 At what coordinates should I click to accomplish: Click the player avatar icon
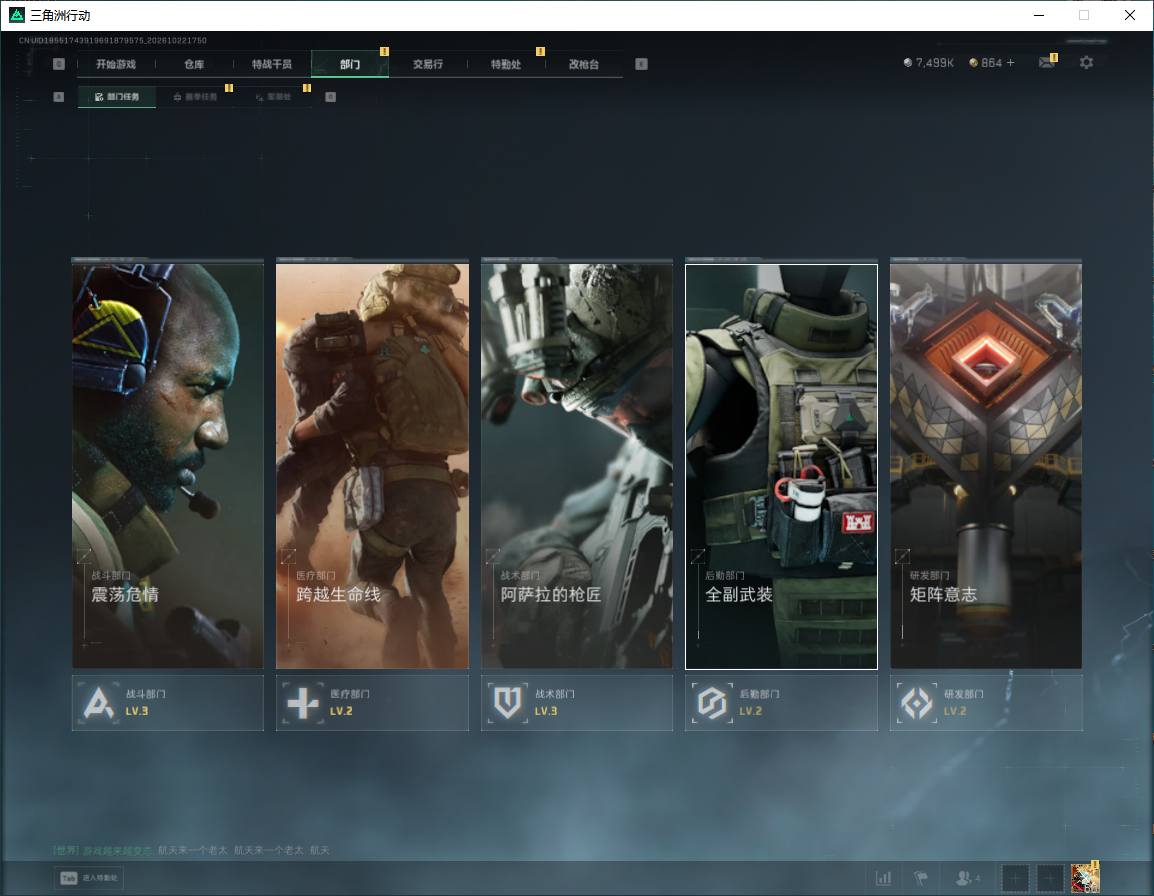(1085, 878)
